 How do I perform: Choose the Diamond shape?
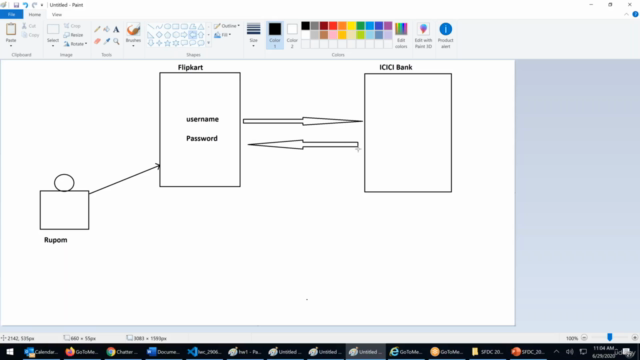pos(159,35)
